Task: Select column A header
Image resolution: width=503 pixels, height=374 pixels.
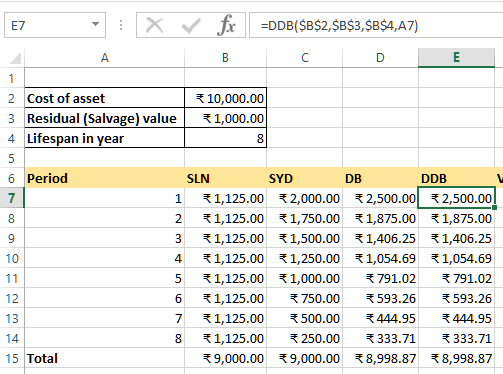Action: [104, 58]
